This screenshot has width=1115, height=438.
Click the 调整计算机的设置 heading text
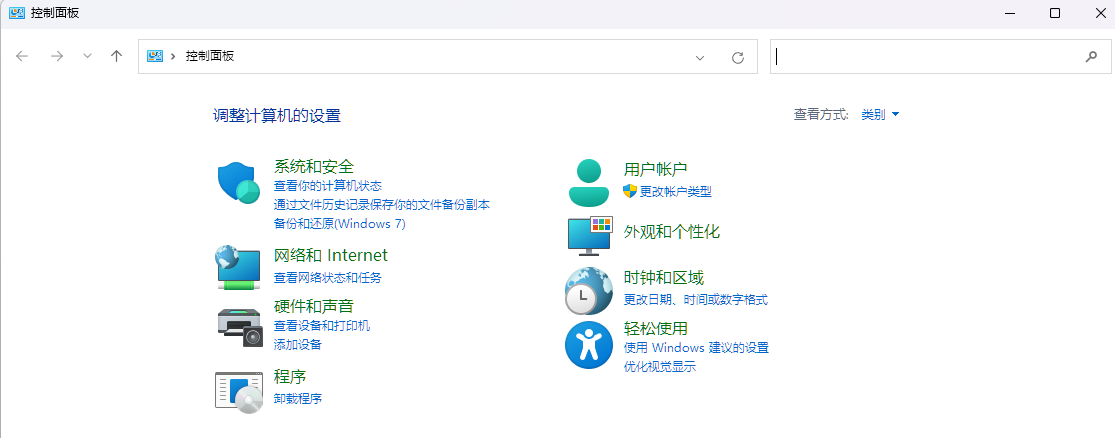(x=277, y=115)
